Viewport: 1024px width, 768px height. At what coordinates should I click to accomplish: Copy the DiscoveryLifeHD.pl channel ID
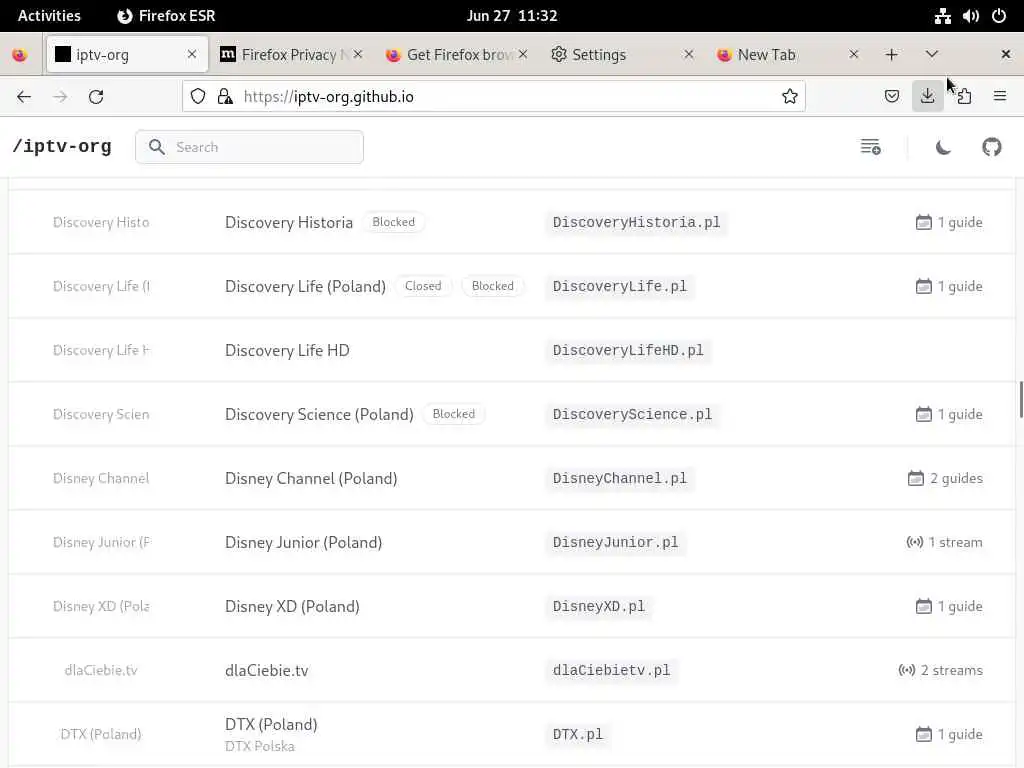point(628,350)
